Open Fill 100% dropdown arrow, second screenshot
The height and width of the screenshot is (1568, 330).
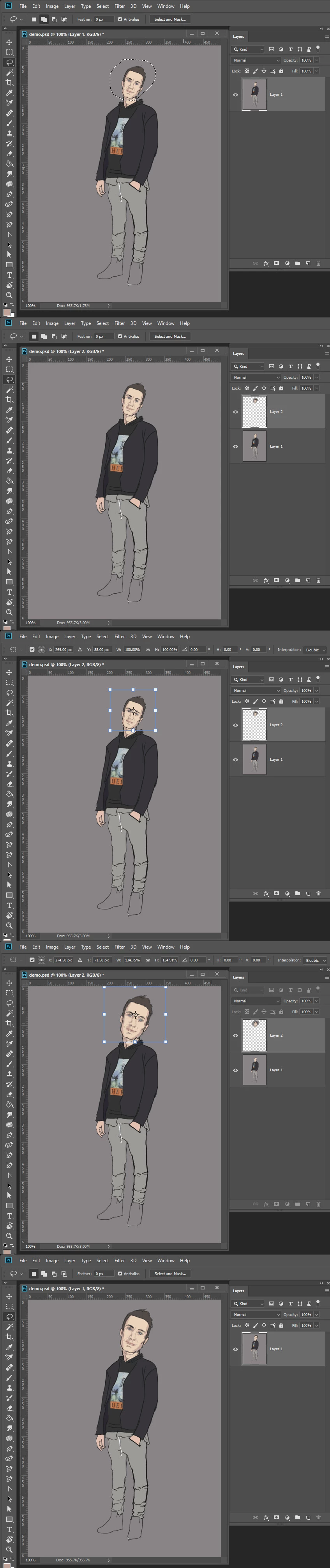click(x=316, y=388)
